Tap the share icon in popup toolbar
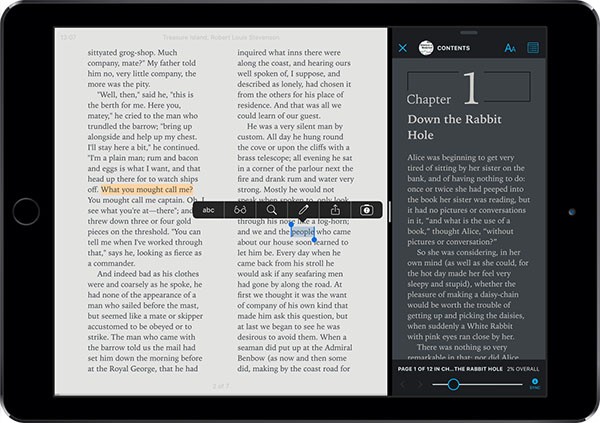This screenshot has width=600, height=423. [335, 210]
